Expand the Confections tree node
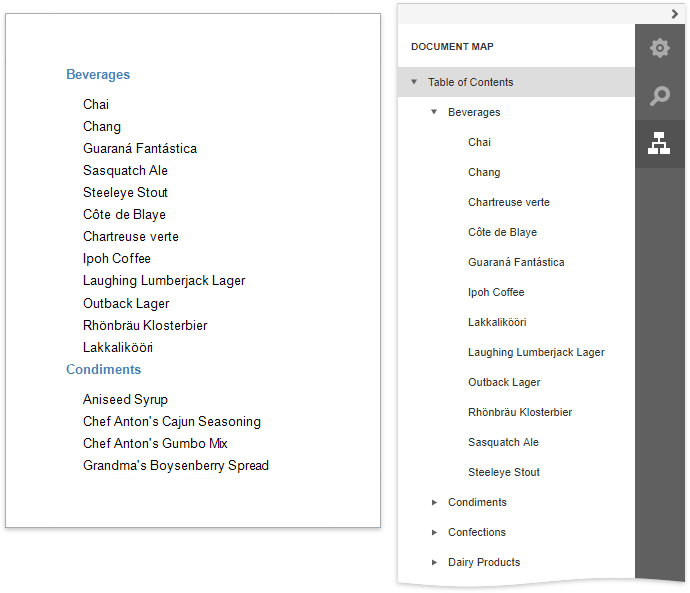 pyautogui.click(x=434, y=532)
